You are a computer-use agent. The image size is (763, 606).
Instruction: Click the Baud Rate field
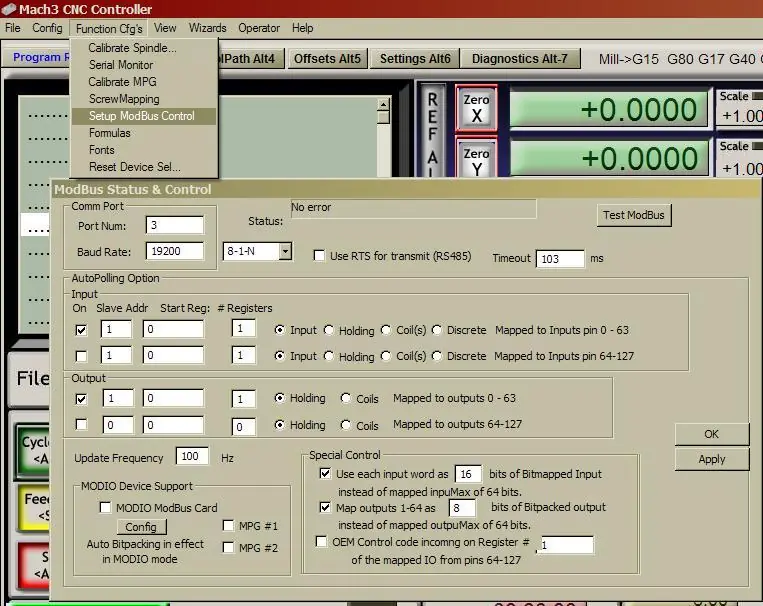point(175,251)
